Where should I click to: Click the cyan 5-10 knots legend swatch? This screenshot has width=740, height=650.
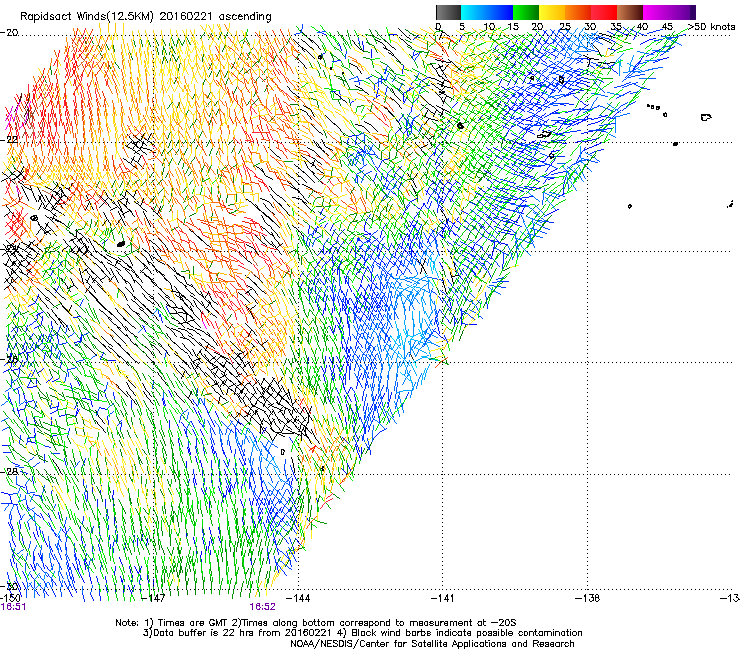click(x=474, y=12)
